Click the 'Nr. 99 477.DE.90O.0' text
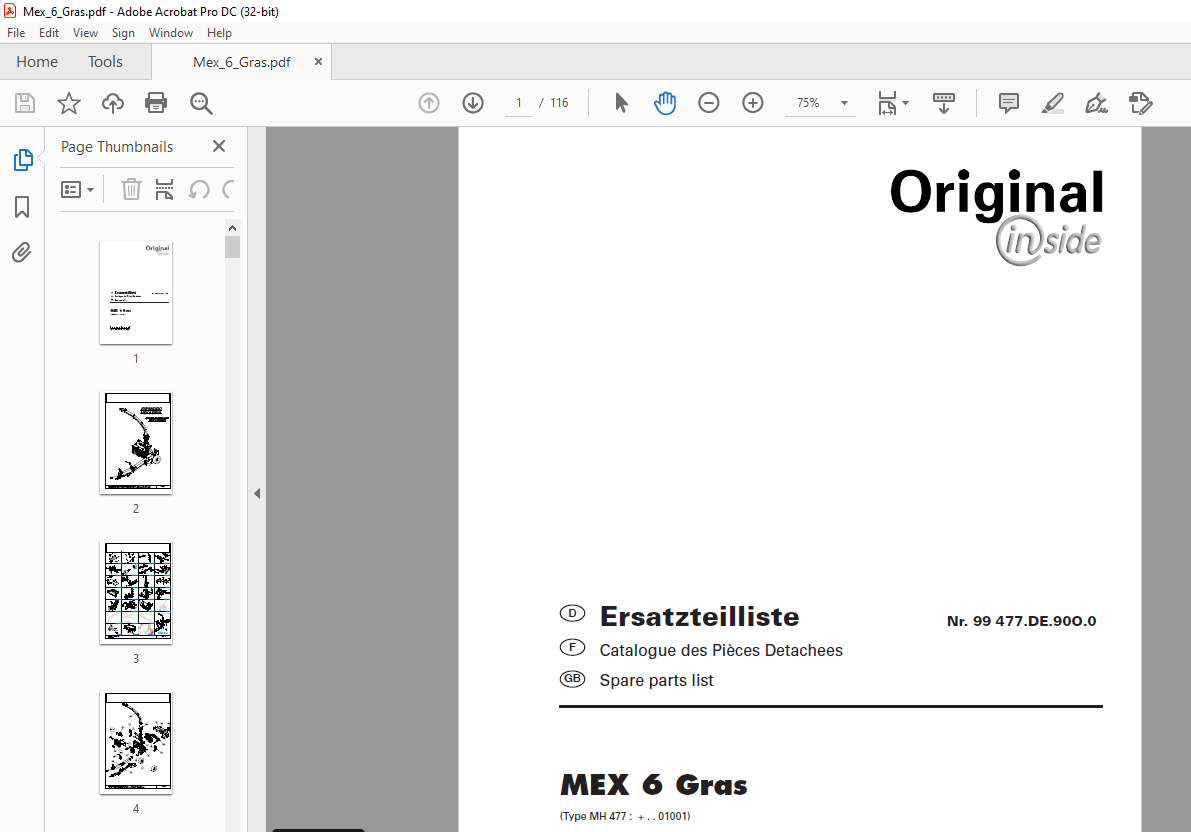 1022,621
